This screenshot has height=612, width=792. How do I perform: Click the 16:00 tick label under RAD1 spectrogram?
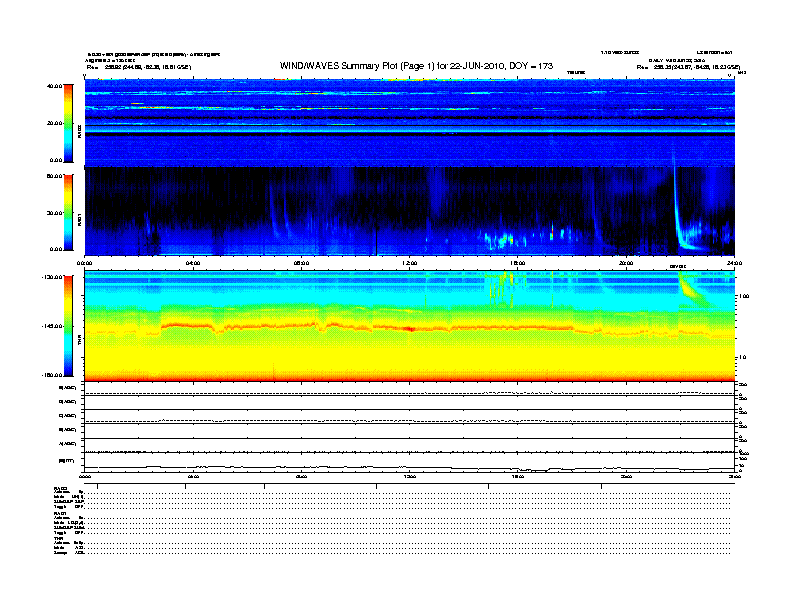[518, 263]
